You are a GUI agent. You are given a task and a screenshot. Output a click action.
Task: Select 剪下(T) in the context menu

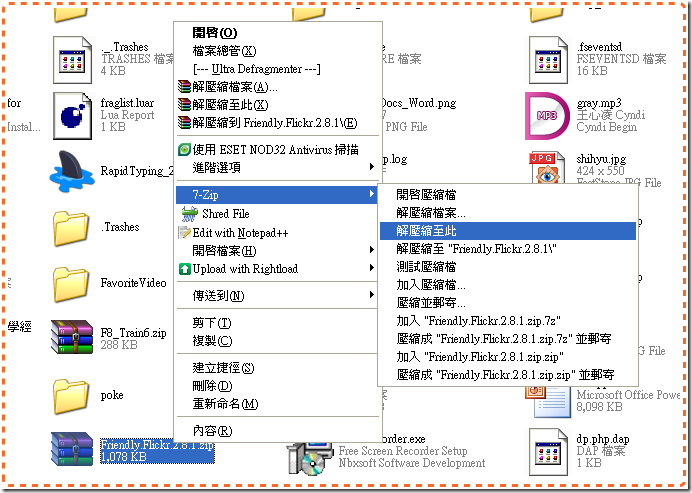[278, 323]
